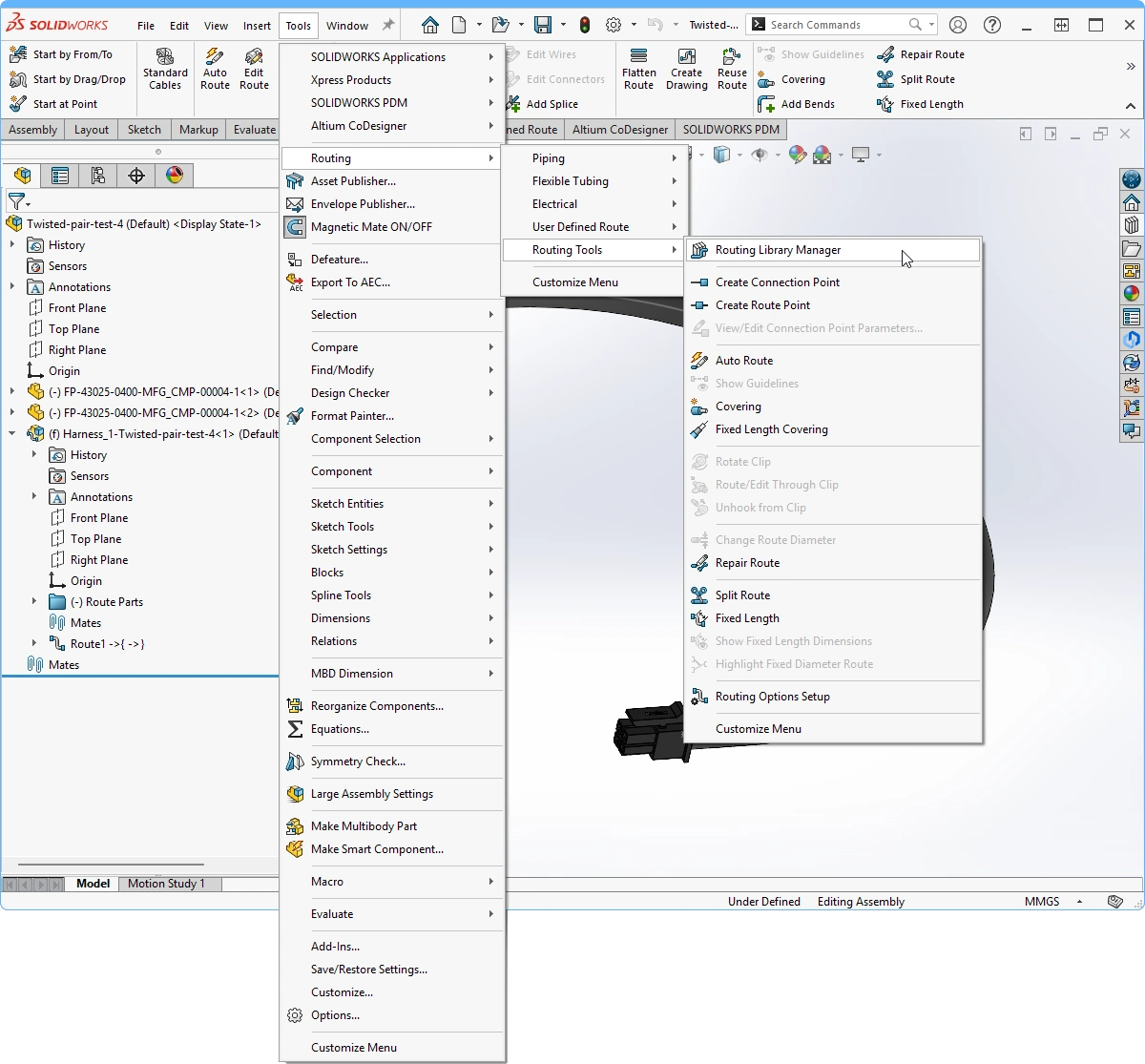Open ConfigurationManager tab

tap(98, 176)
